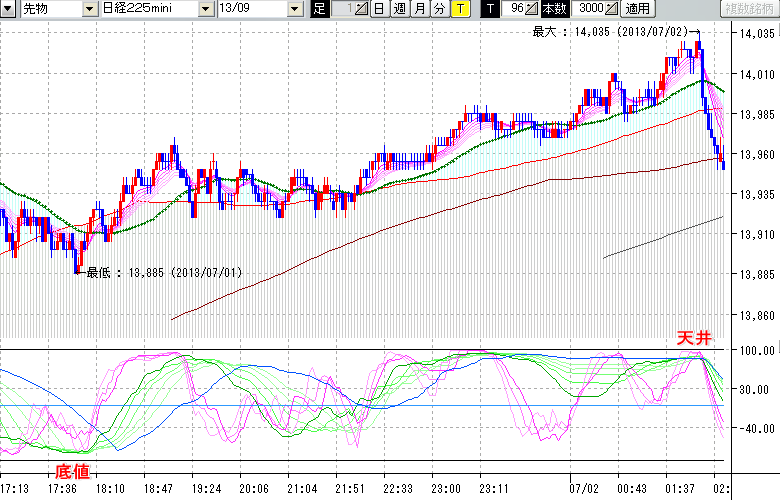Click the black T label icon

pyautogui.click(x=489, y=9)
